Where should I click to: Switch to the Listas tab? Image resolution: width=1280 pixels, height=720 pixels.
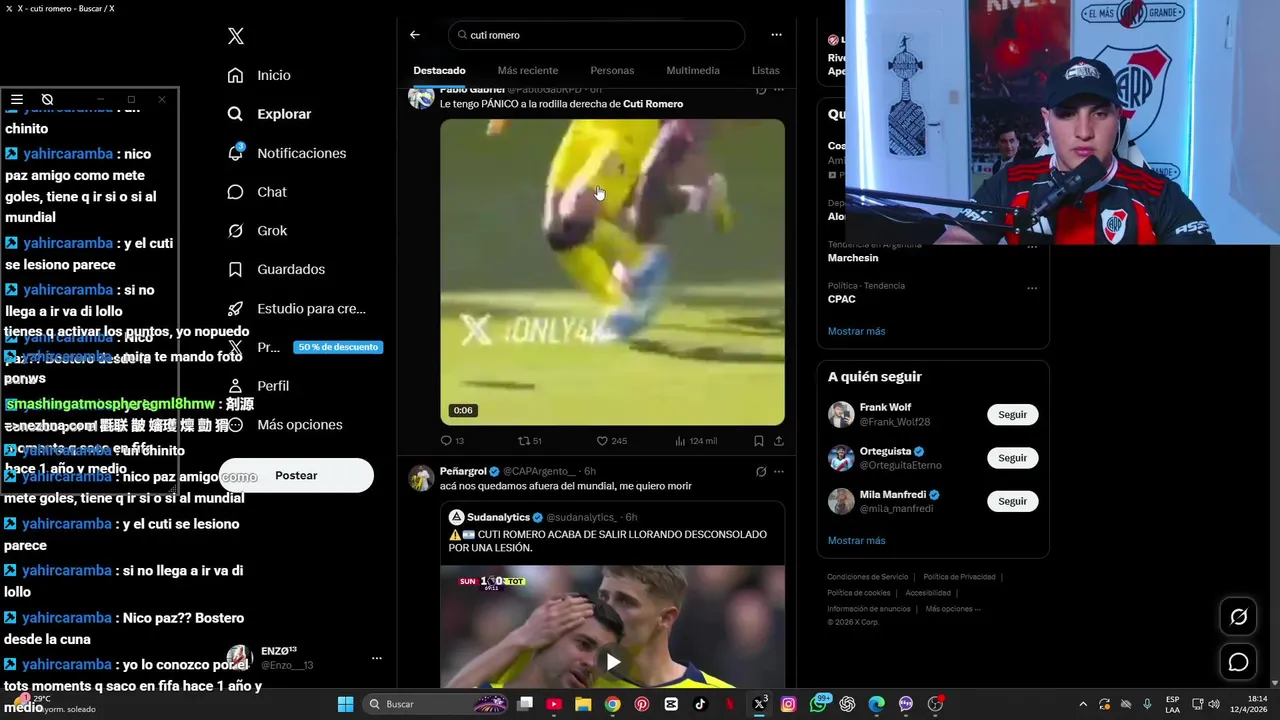tap(766, 71)
